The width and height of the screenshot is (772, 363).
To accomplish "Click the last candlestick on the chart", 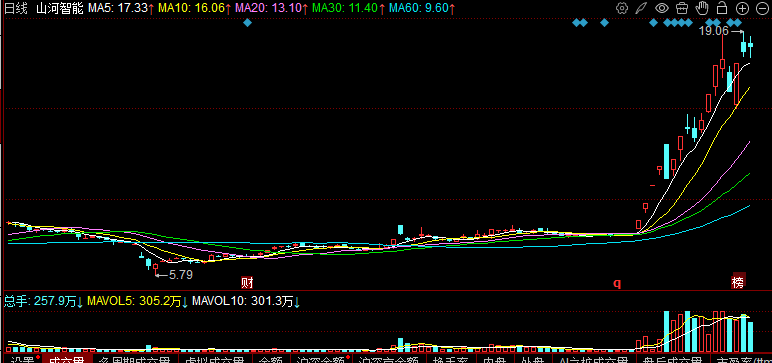I will click(751, 46).
